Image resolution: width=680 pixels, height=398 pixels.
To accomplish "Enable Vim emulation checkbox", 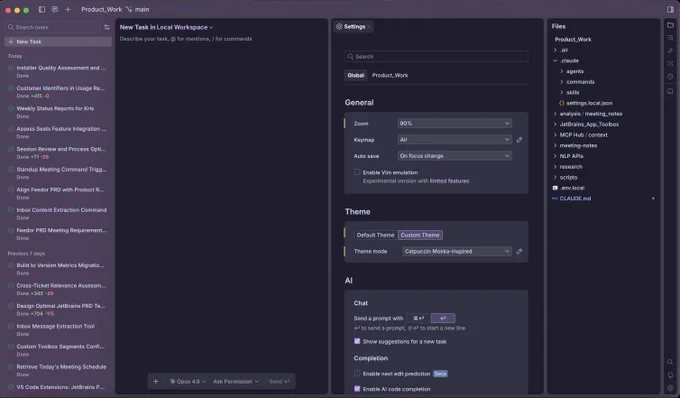I will (357, 172).
